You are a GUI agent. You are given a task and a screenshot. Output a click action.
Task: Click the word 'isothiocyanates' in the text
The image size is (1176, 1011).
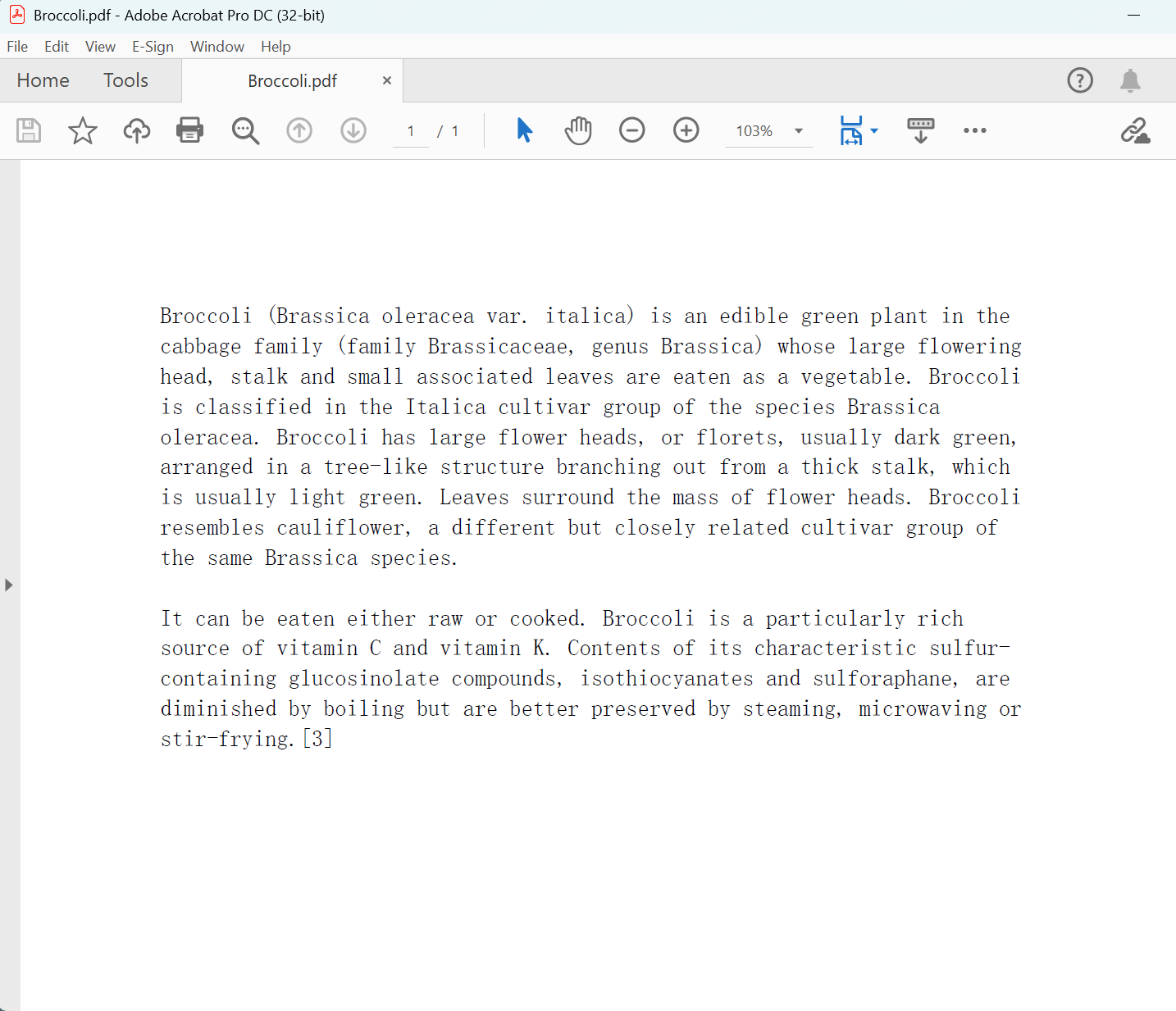click(x=667, y=679)
